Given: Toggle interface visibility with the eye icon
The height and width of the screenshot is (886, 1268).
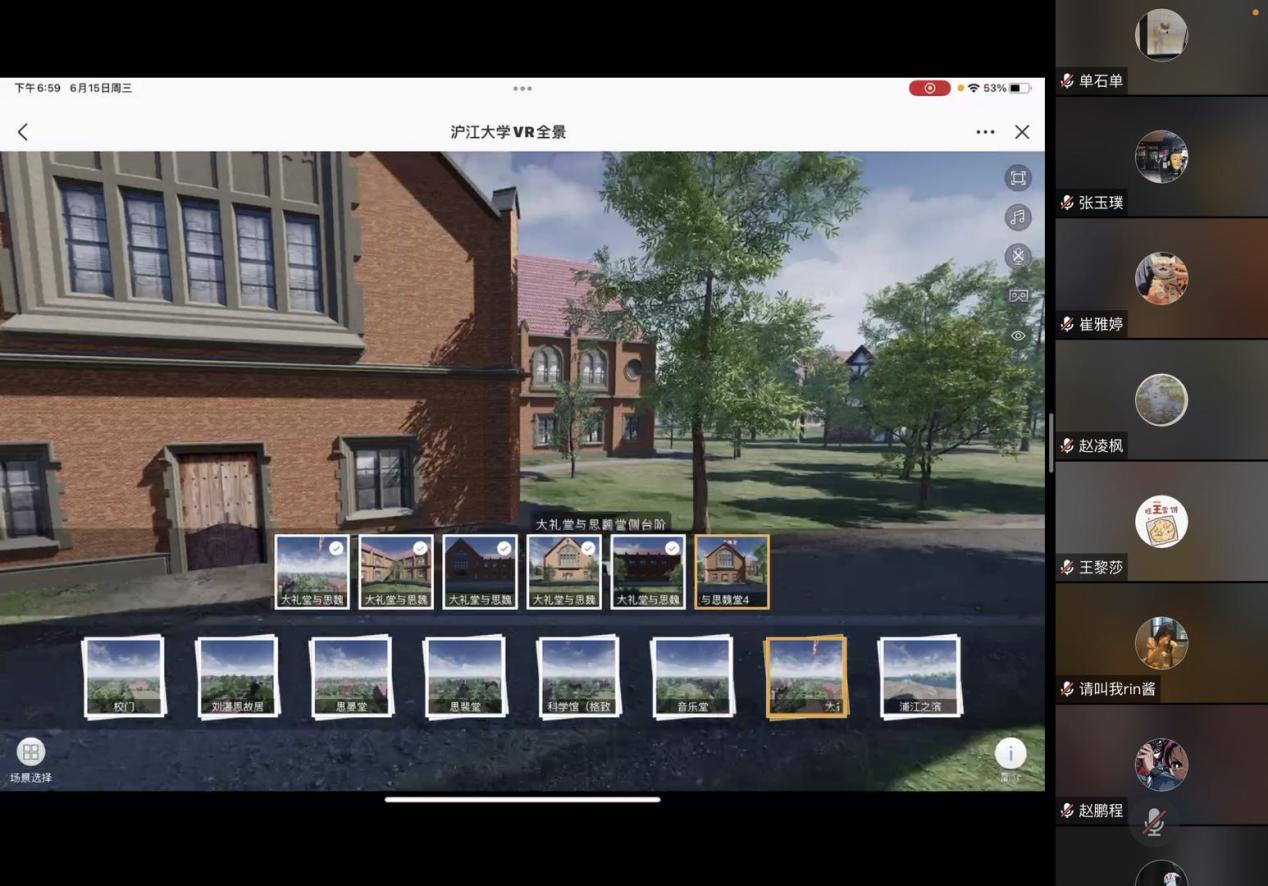Looking at the screenshot, I should [x=1018, y=336].
